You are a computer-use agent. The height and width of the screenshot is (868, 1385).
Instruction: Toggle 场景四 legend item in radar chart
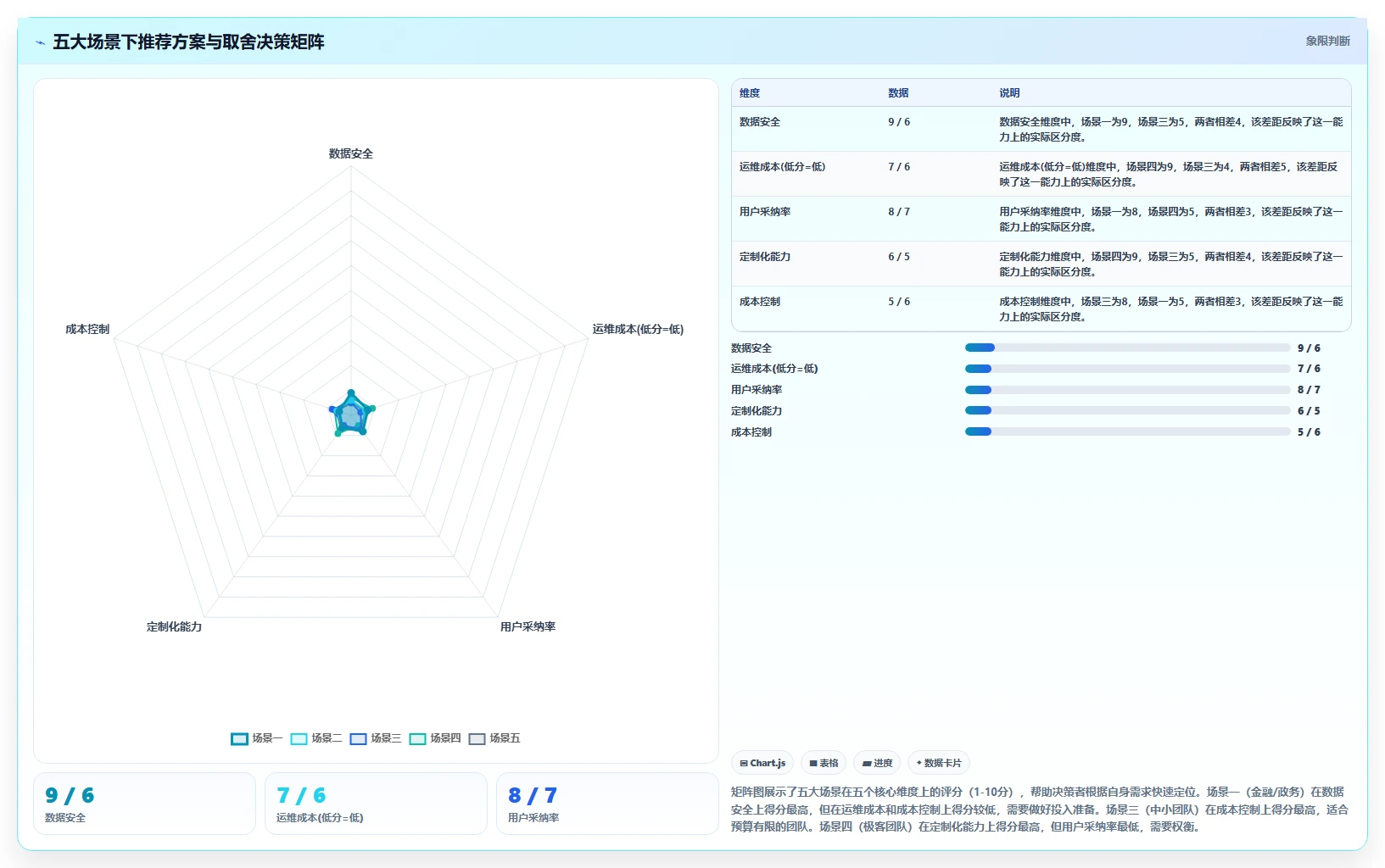[434, 738]
